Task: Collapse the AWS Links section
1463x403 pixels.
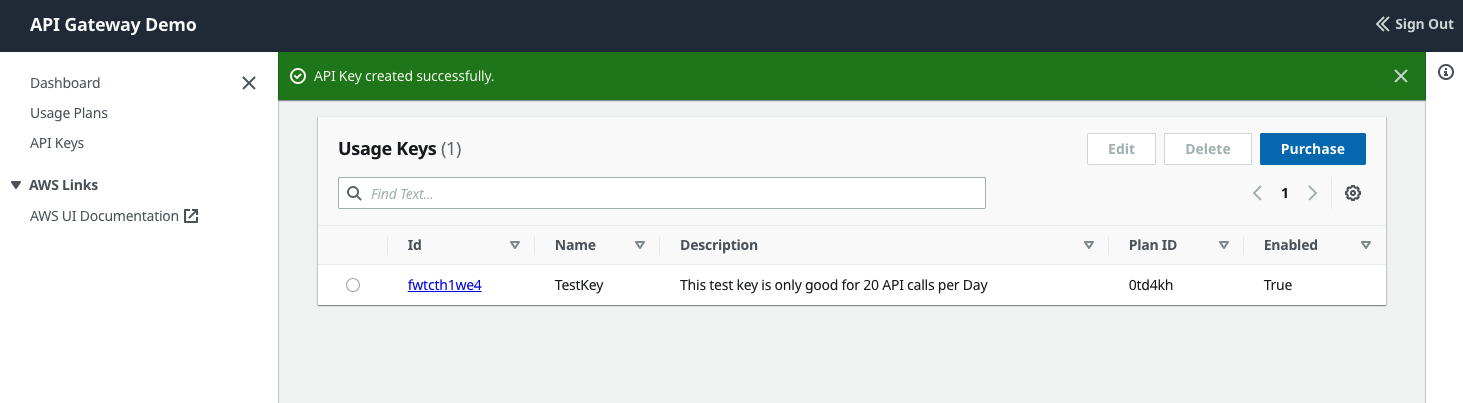Action: [15, 185]
